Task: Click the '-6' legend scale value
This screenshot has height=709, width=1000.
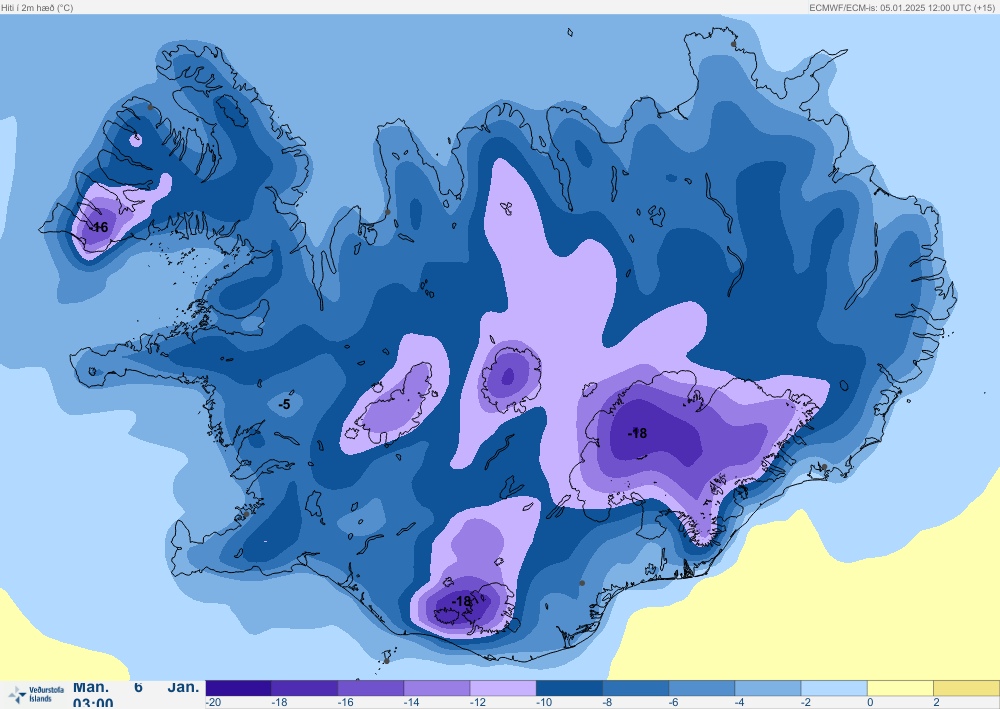Action: coord(674,703)
